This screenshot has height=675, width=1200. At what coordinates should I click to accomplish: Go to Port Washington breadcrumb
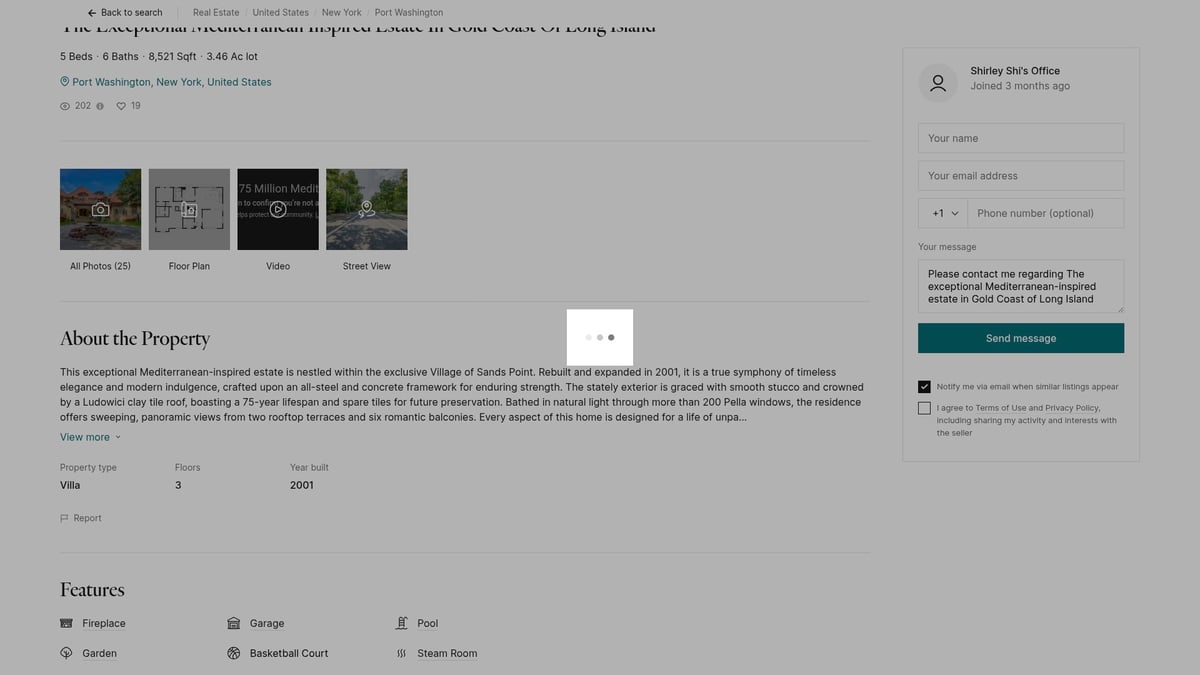click(x=409, y=13)
